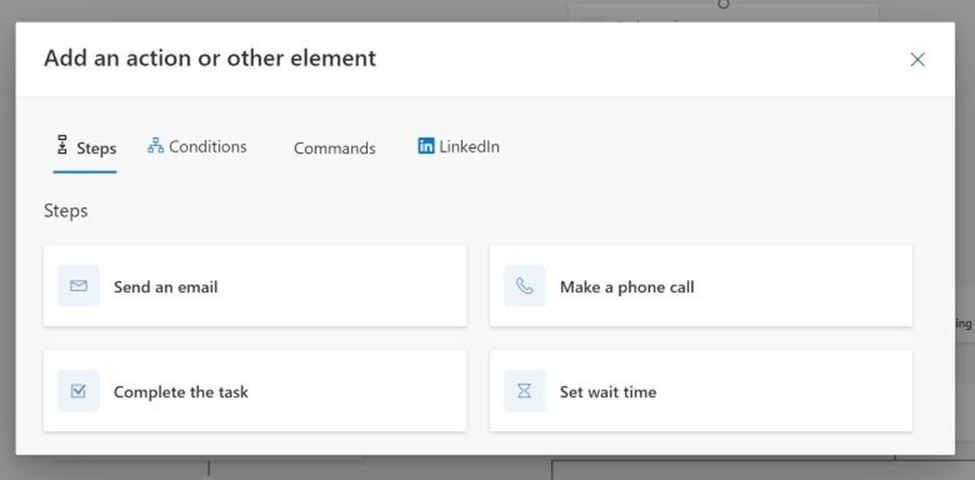
Task: Click blank space right of 'Send an email' label
Action: coord(340,287)
